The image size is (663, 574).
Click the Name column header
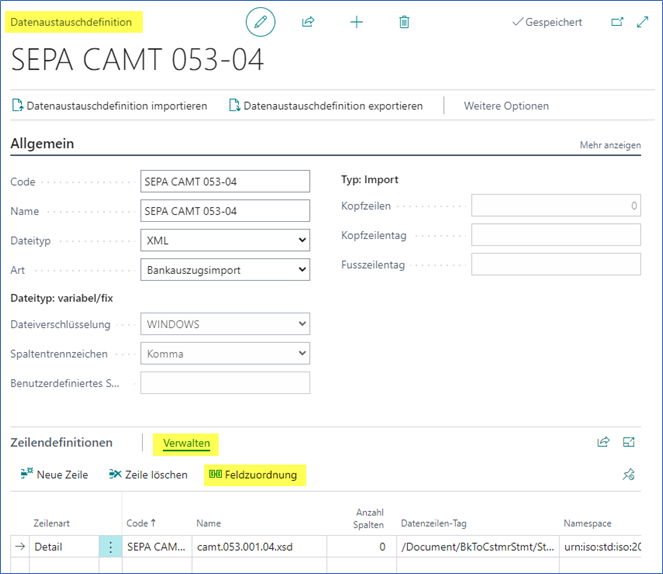point(208,523)
